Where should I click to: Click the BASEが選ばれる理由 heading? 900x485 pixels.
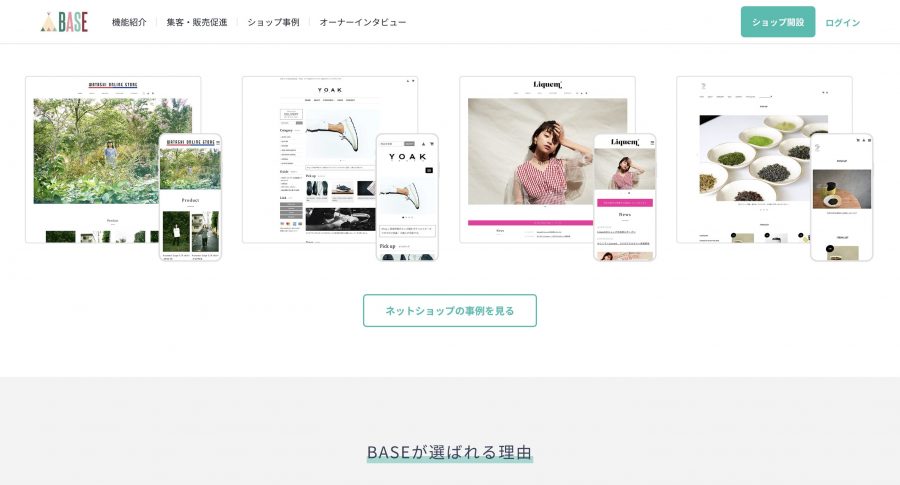point(449,451)
